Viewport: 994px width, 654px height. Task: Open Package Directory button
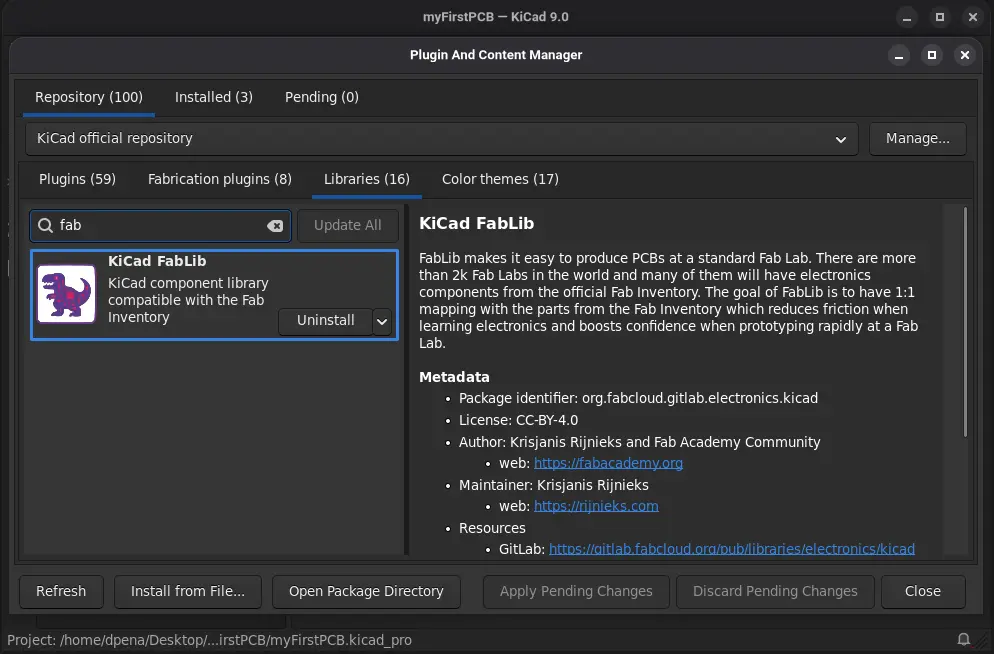pyautogui.click(x=365, y=591)
